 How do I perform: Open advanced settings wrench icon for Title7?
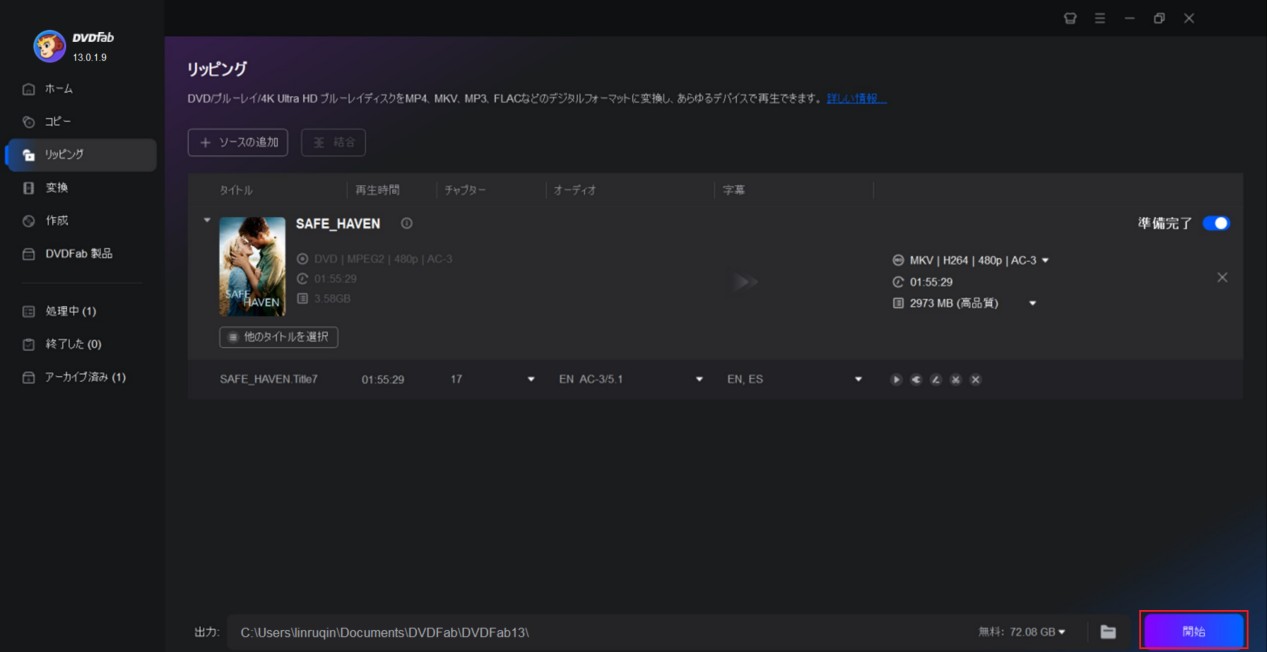(916, 380)
